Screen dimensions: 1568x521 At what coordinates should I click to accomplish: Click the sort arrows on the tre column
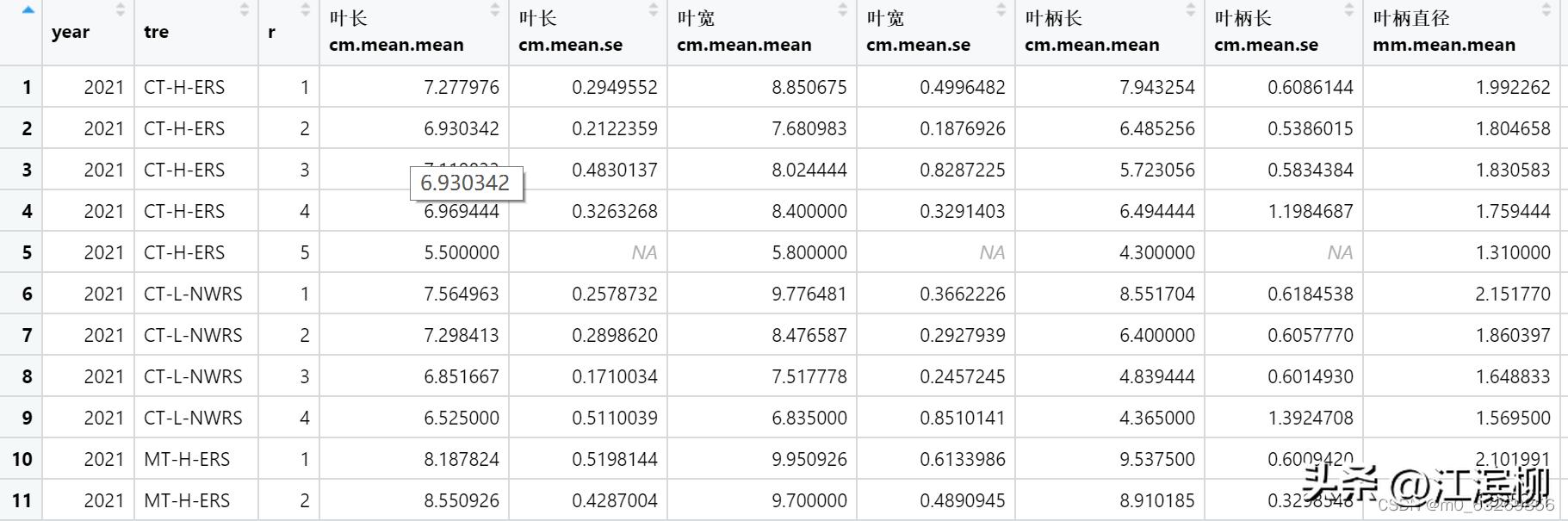pos(245,10)
